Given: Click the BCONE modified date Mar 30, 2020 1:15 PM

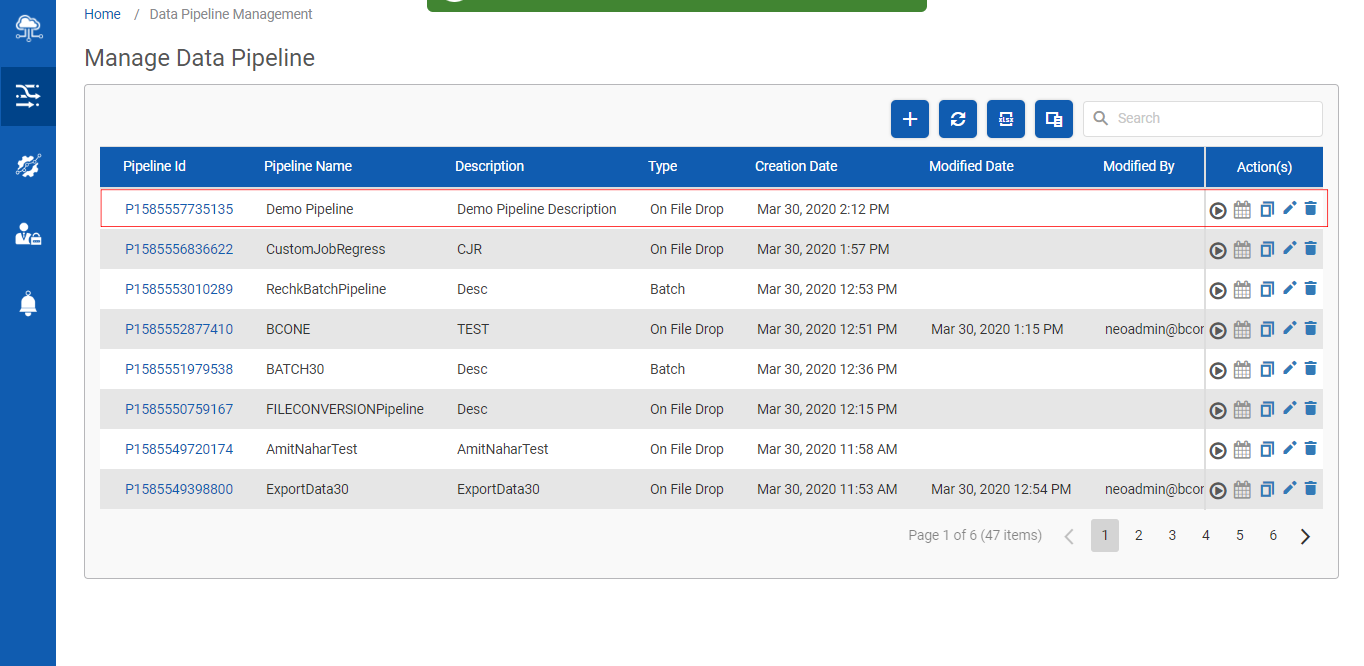Looking at the screenshot, I should click(997, 329).
